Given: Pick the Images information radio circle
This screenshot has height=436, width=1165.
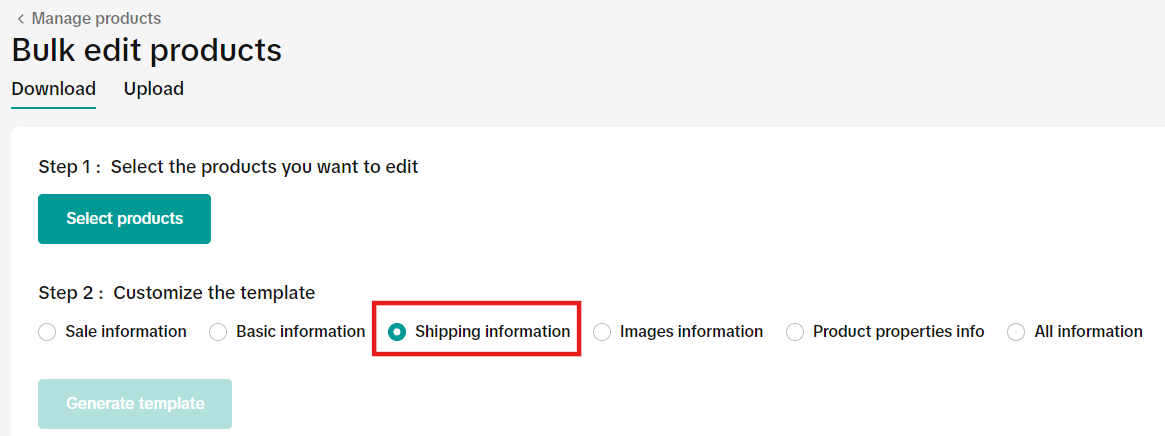Looking at the screenshot, I should pyautogui.click(x=602, y=332).
